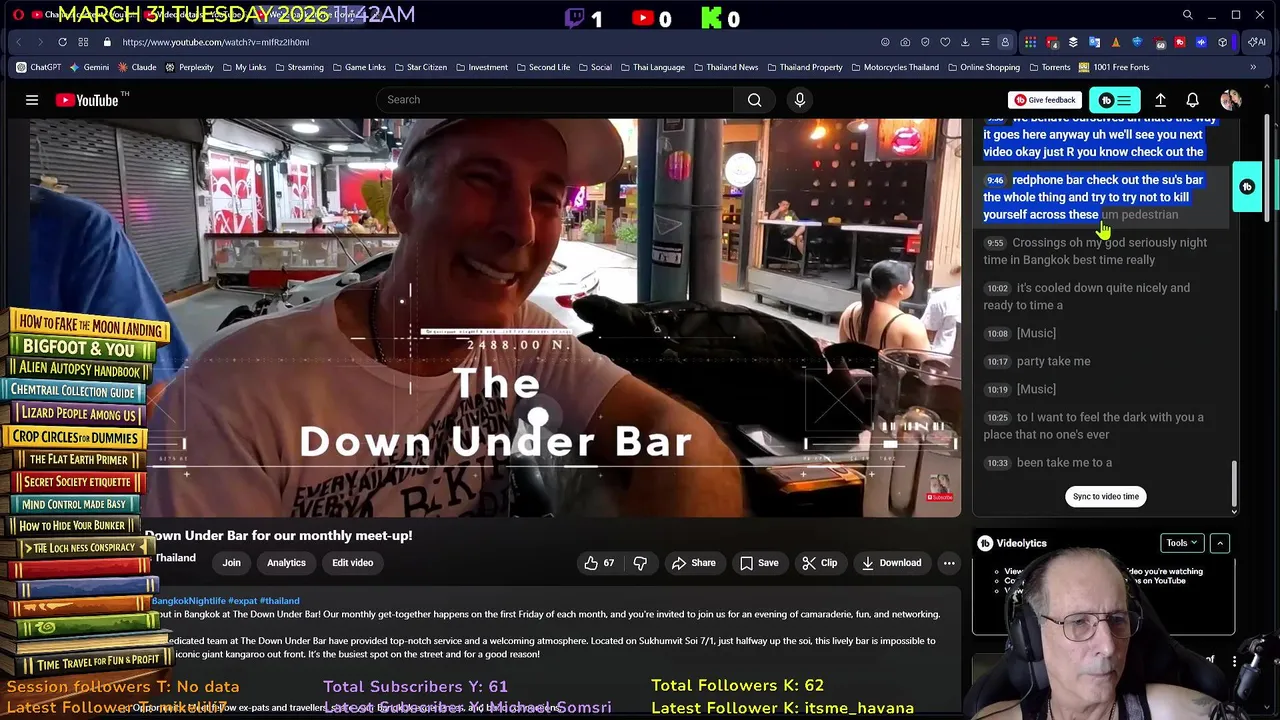Click the #expat hashtag link
Image resolution: width=1280 pixels, height=720 pixels.
coord(242,601)
